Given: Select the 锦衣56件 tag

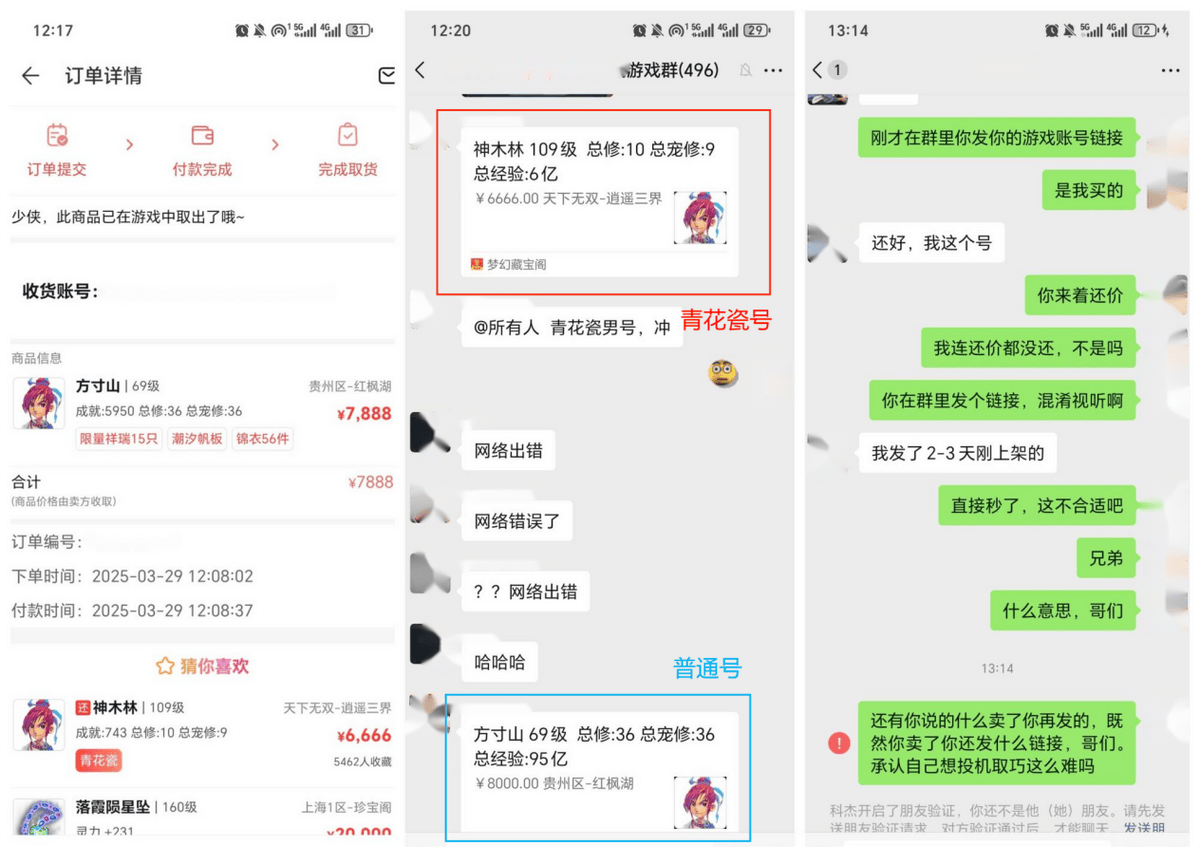Looking at the screenshot, I should [x=262, y=439].
